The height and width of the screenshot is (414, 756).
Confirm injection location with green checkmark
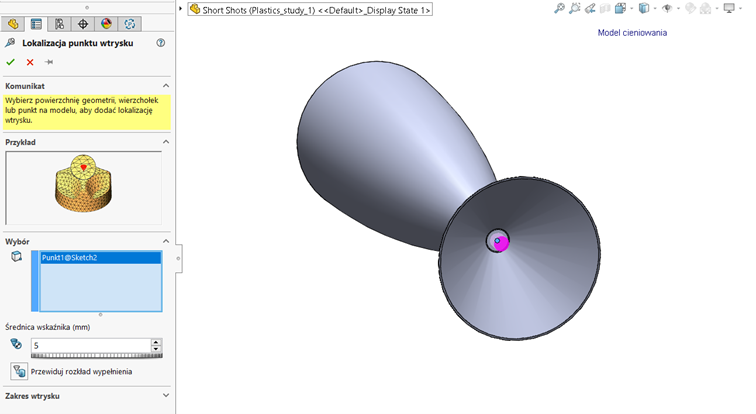(x=11, y=62)
